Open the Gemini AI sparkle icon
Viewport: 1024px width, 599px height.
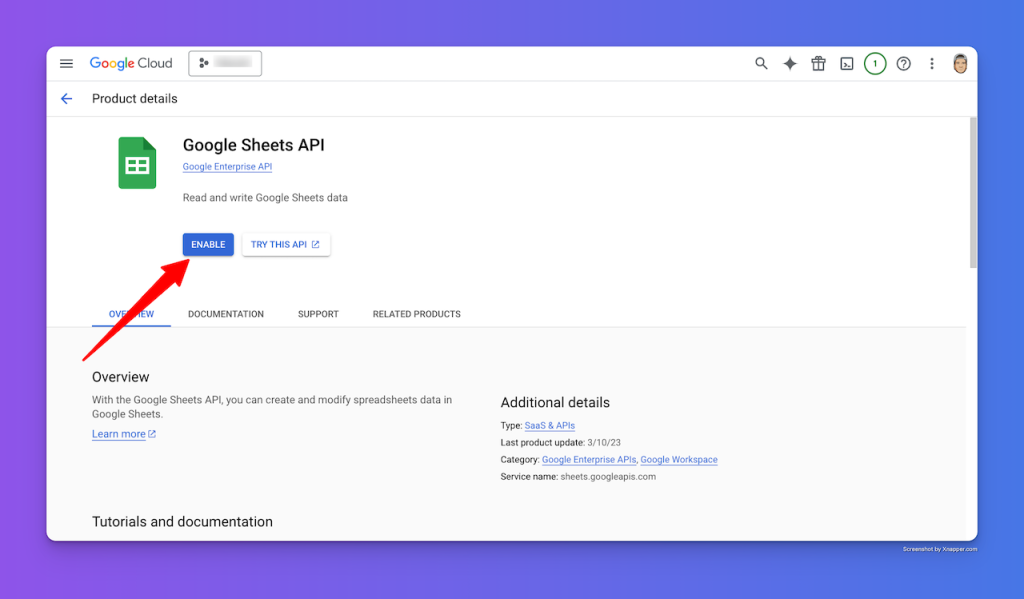pos(790,63)
